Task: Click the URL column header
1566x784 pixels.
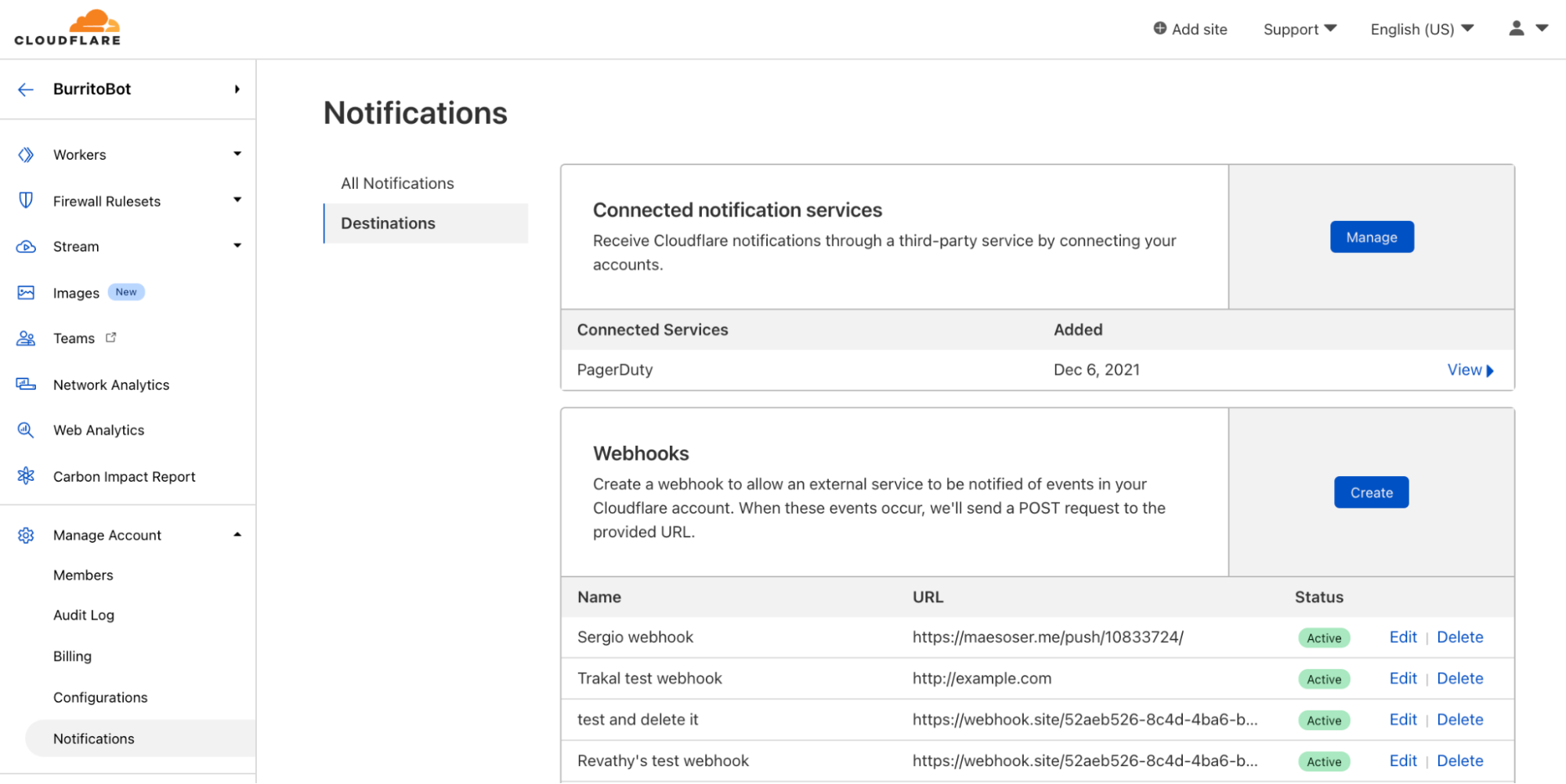Action: tap(928, 597)
